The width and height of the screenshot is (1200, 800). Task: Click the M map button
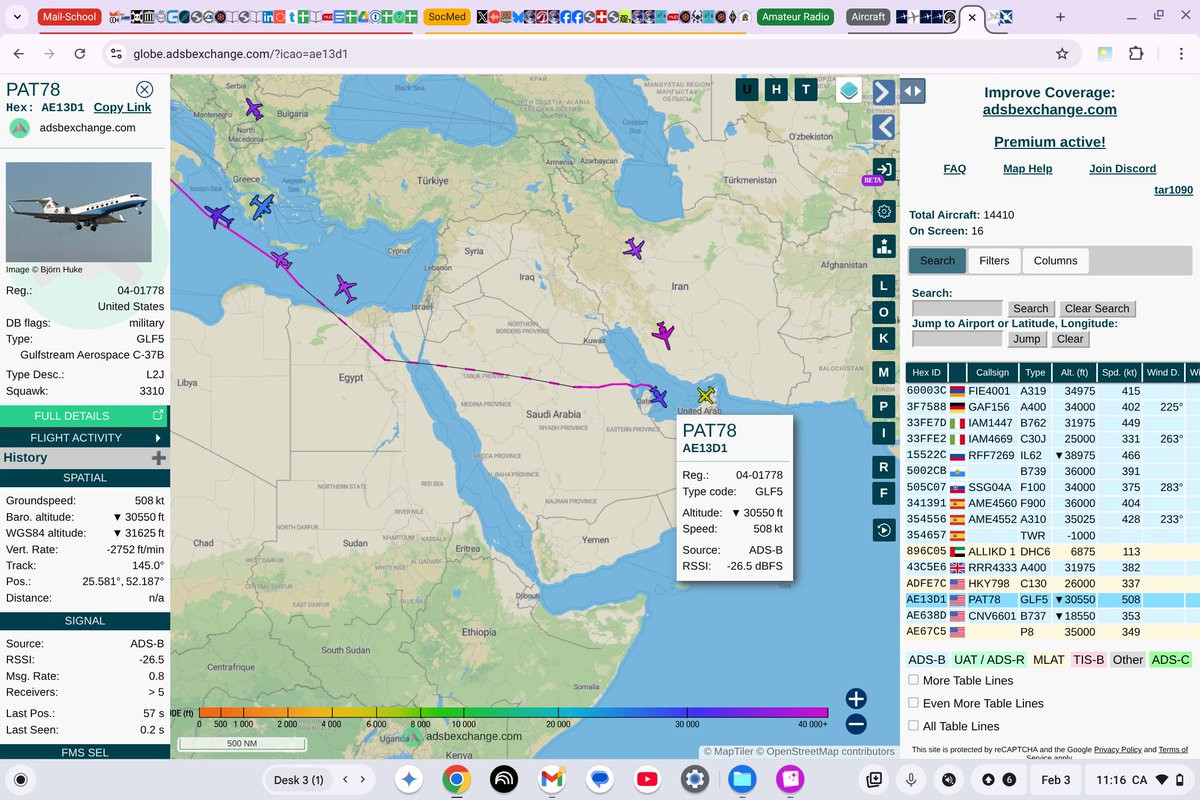click(883, 372)
